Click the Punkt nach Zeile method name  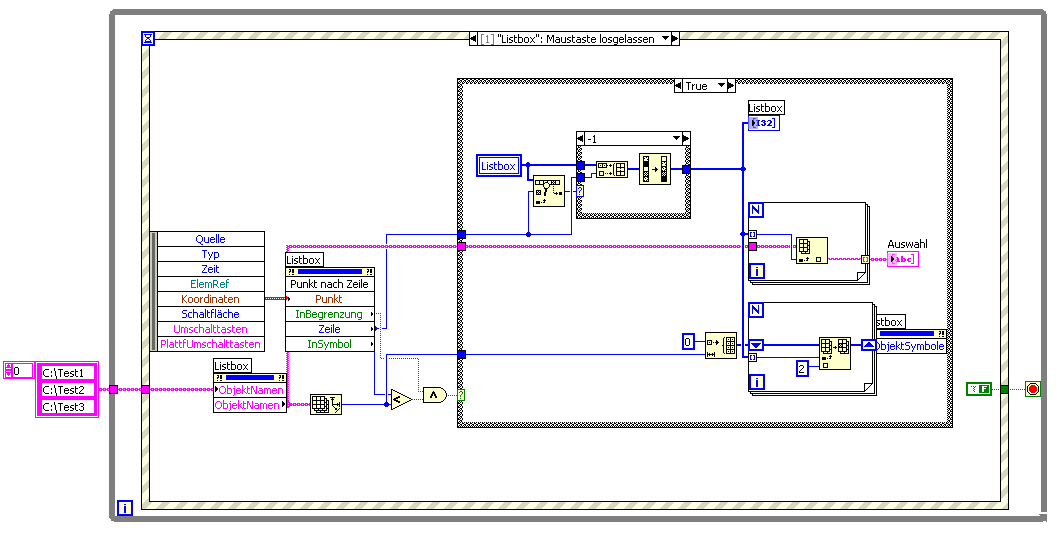coord(330,284)
